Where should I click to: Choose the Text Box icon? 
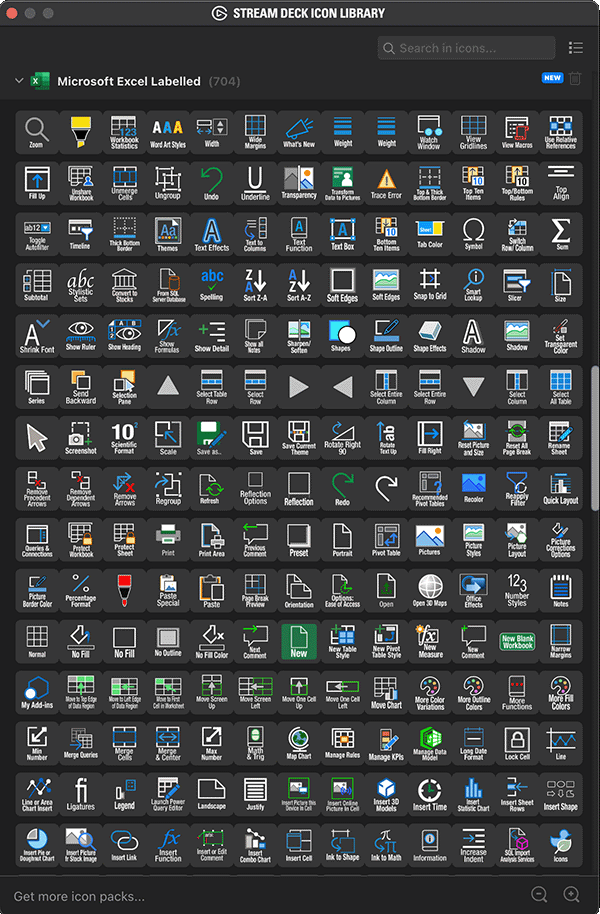pyautogui.click(x=343, y=234)
